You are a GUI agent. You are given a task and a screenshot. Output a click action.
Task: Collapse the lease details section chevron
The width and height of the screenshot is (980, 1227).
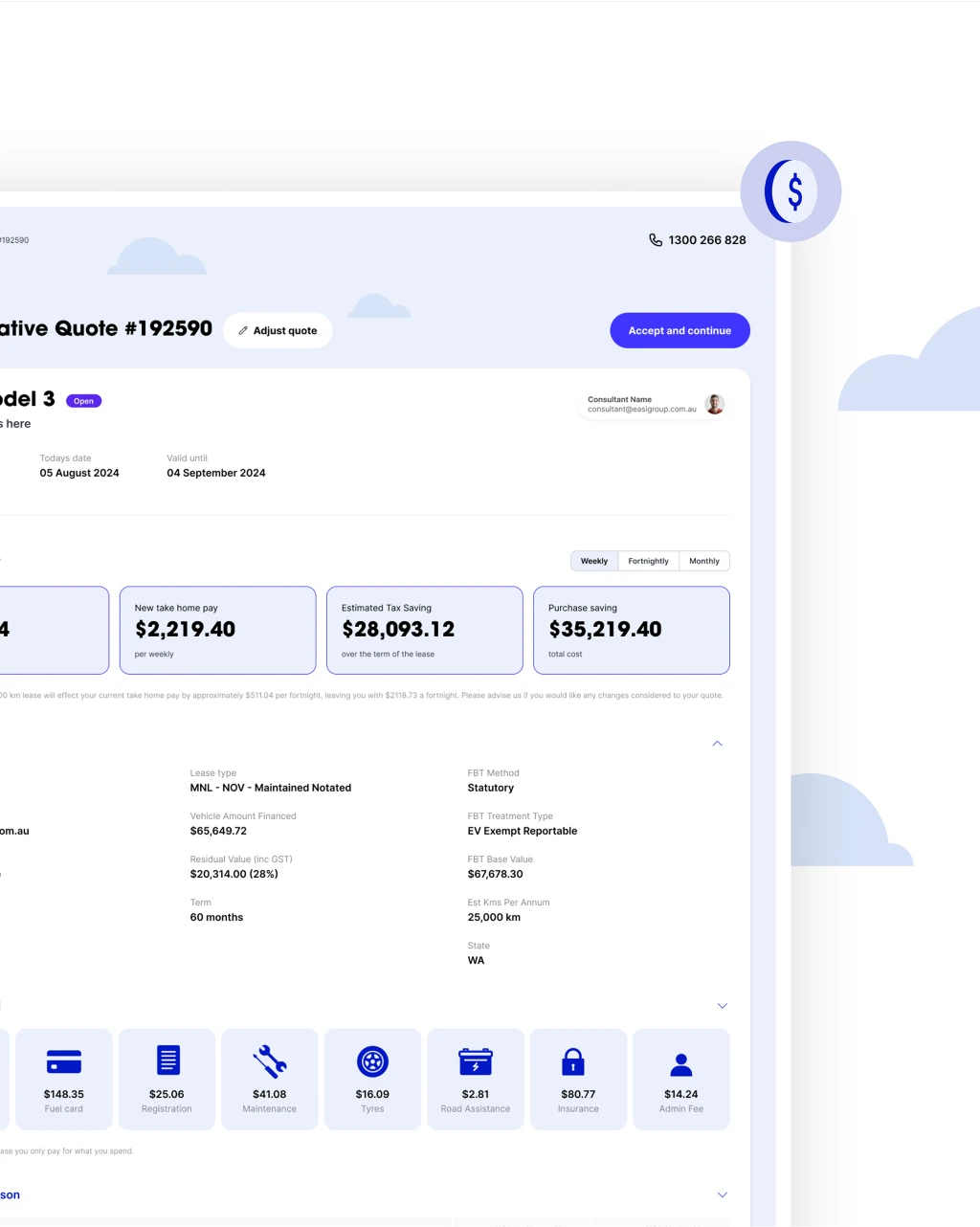(x=718, y=744)
